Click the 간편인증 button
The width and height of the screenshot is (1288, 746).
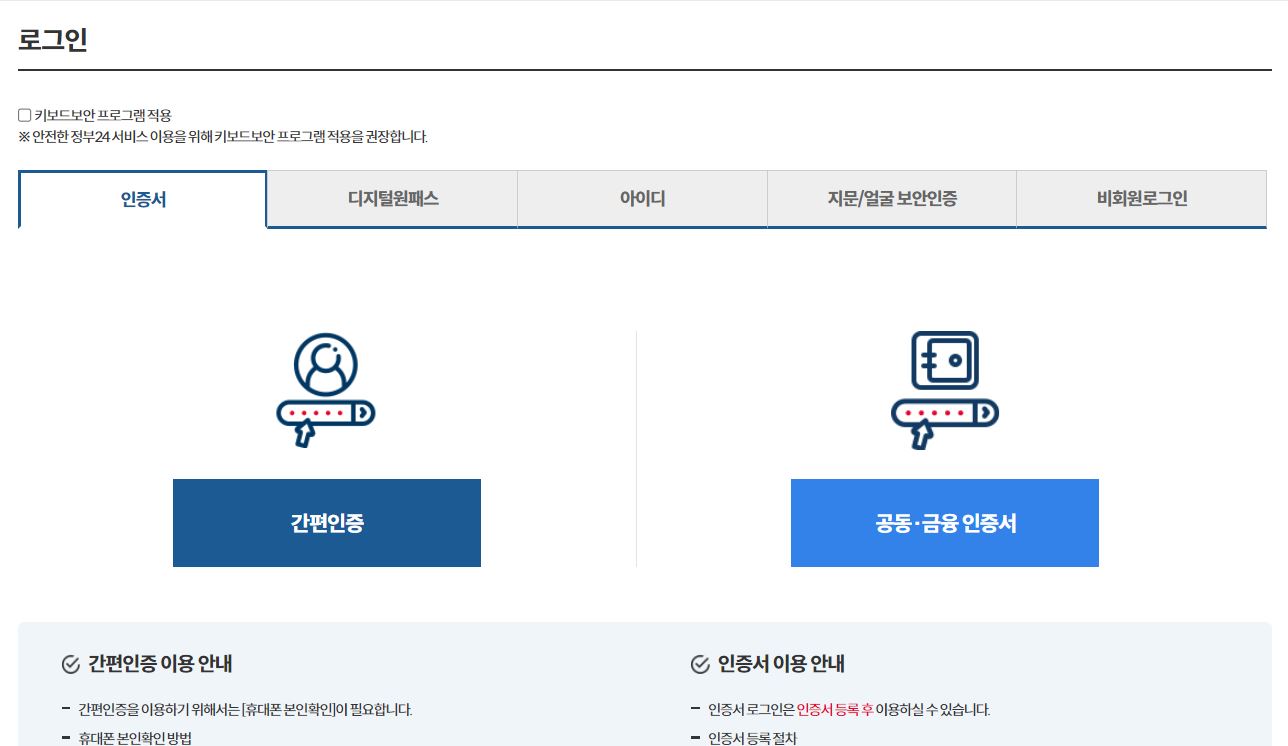pos(326,522)
